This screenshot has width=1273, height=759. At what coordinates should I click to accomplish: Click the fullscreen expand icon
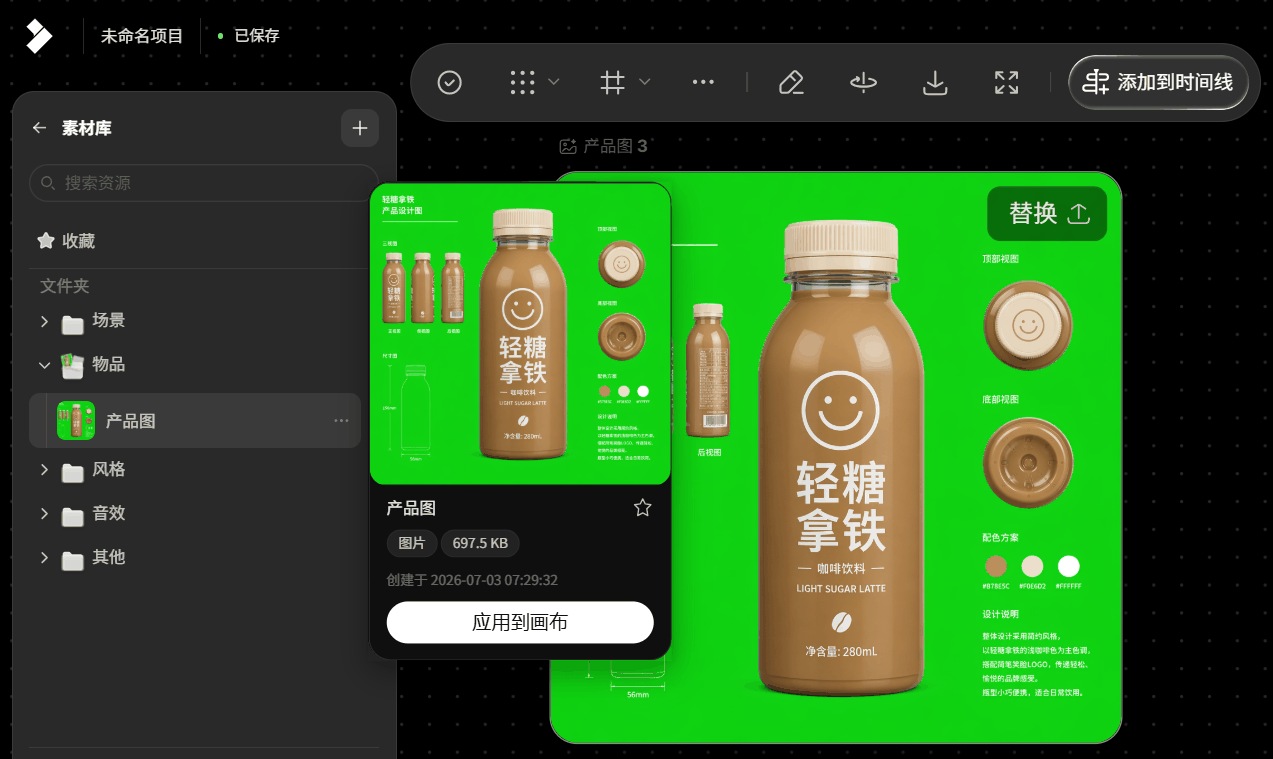(1006, 83)
